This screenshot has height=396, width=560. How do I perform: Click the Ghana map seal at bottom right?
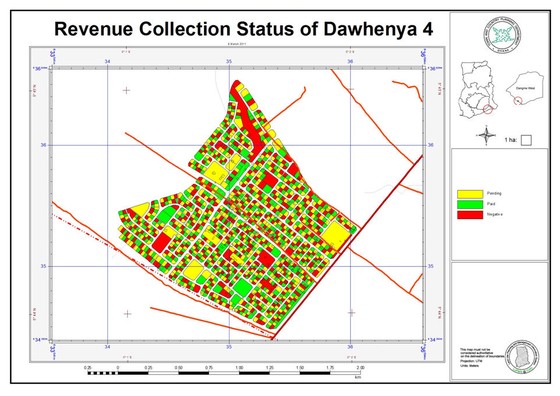522,357
